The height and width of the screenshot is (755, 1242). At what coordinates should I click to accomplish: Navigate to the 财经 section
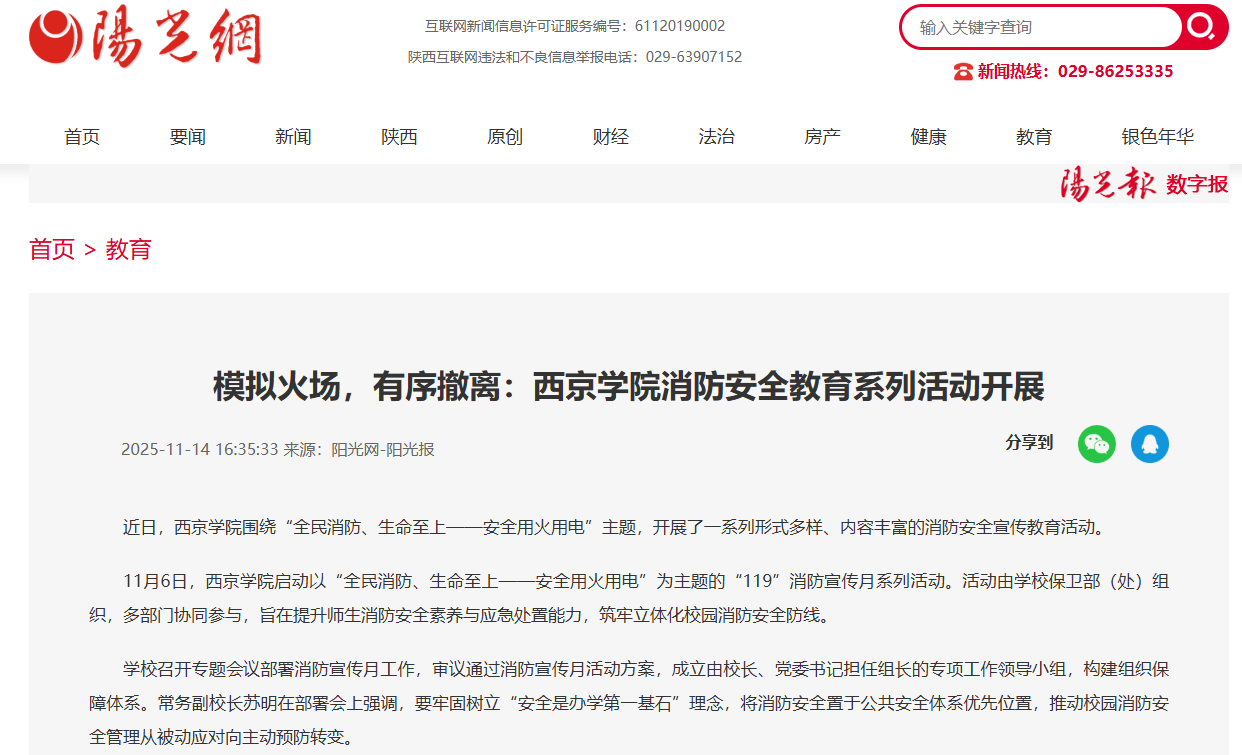tap(611, 137)
